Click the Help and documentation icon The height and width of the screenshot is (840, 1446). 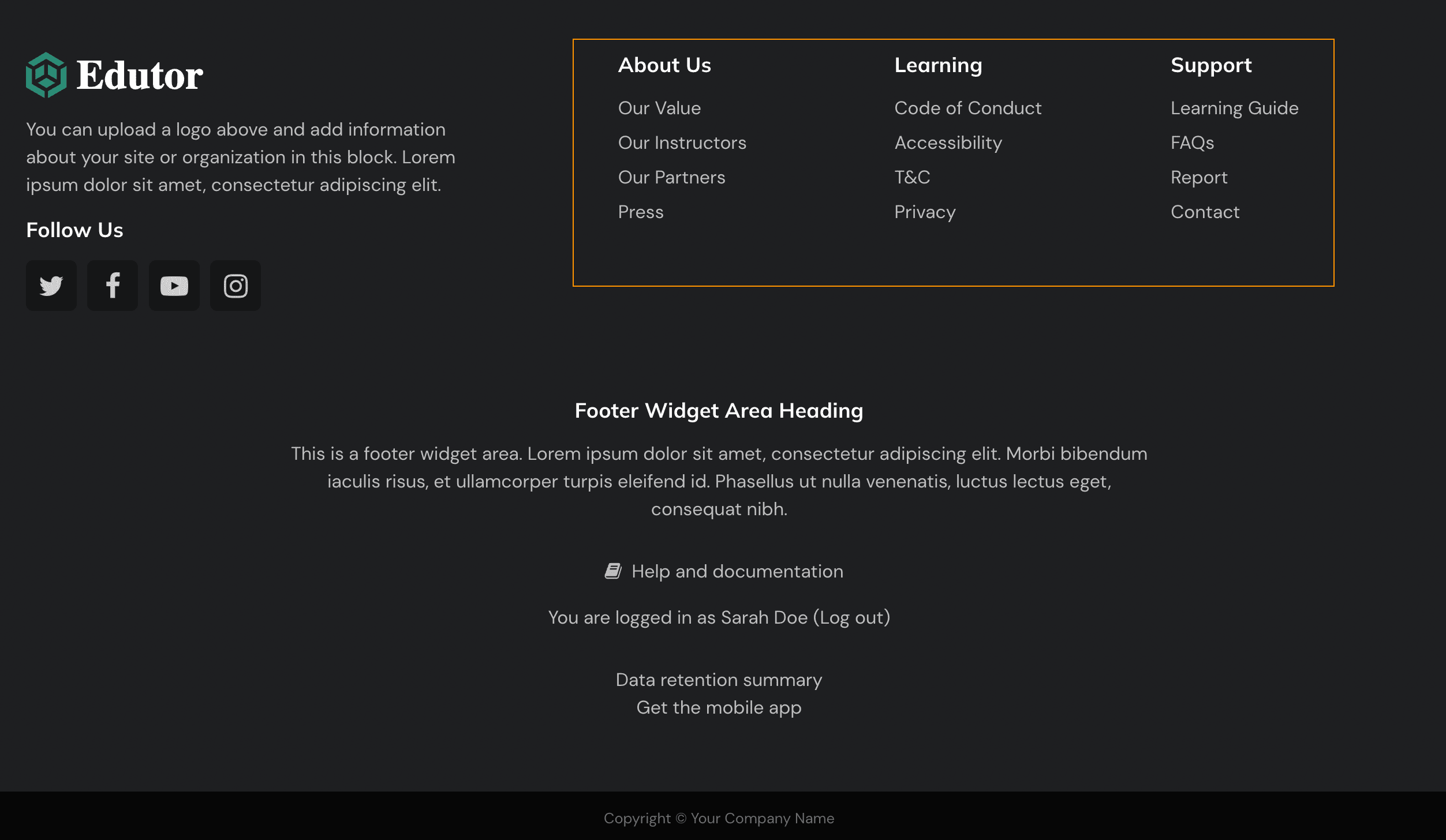(x=613, y=571)
